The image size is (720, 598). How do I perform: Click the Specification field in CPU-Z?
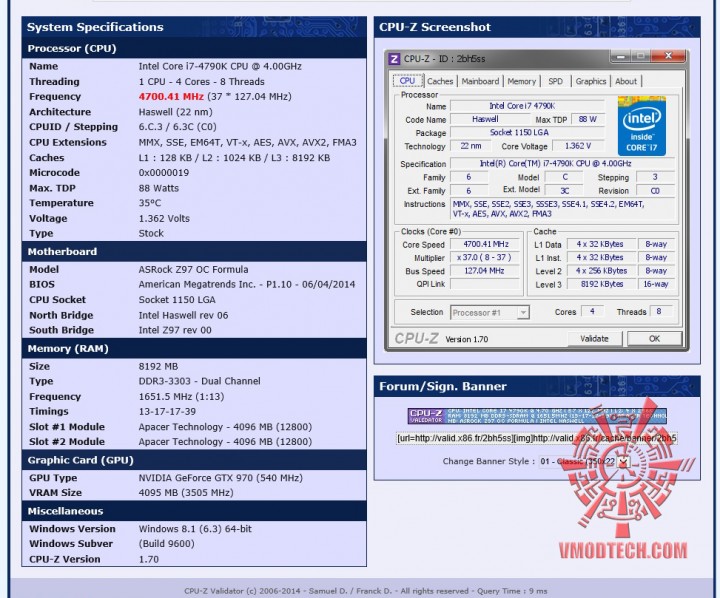pos(562,164)
